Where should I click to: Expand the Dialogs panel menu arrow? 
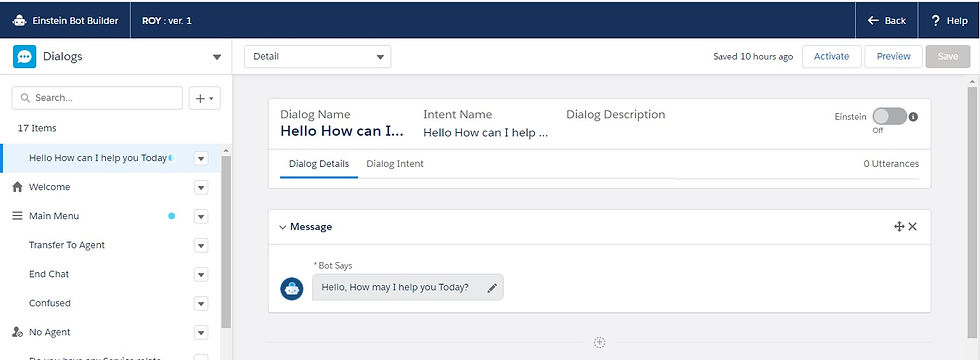click(x=217, y=58)
